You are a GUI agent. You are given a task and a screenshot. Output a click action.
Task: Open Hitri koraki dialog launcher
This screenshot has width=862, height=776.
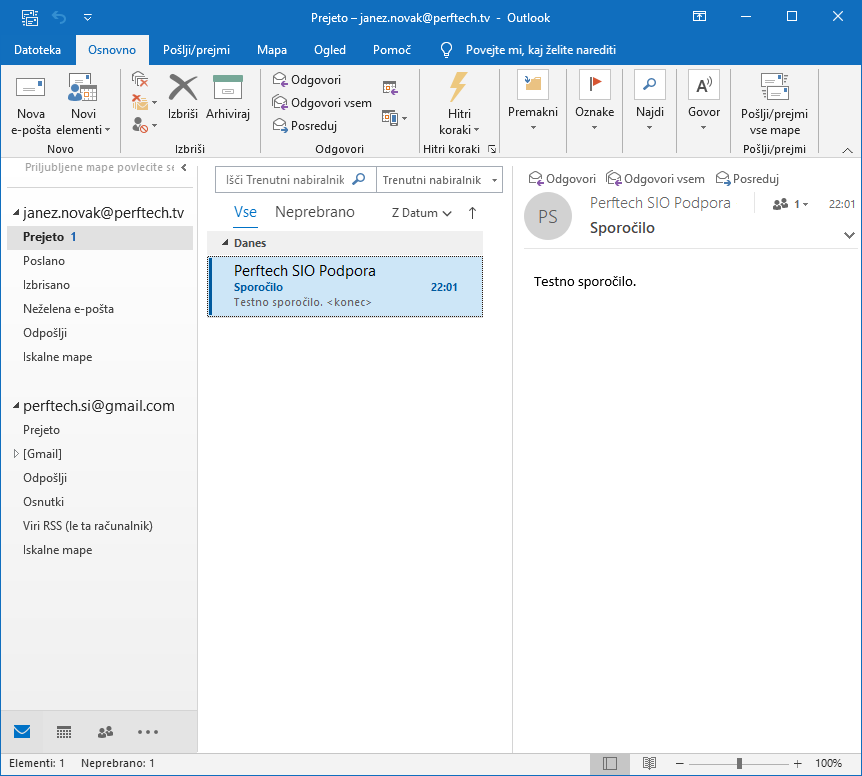click(492, 149)
